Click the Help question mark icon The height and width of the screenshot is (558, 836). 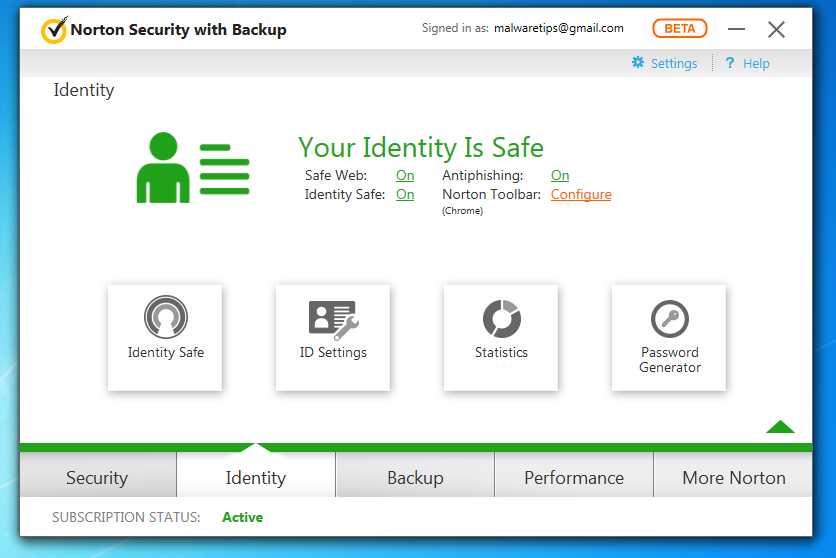pos(730,63)
